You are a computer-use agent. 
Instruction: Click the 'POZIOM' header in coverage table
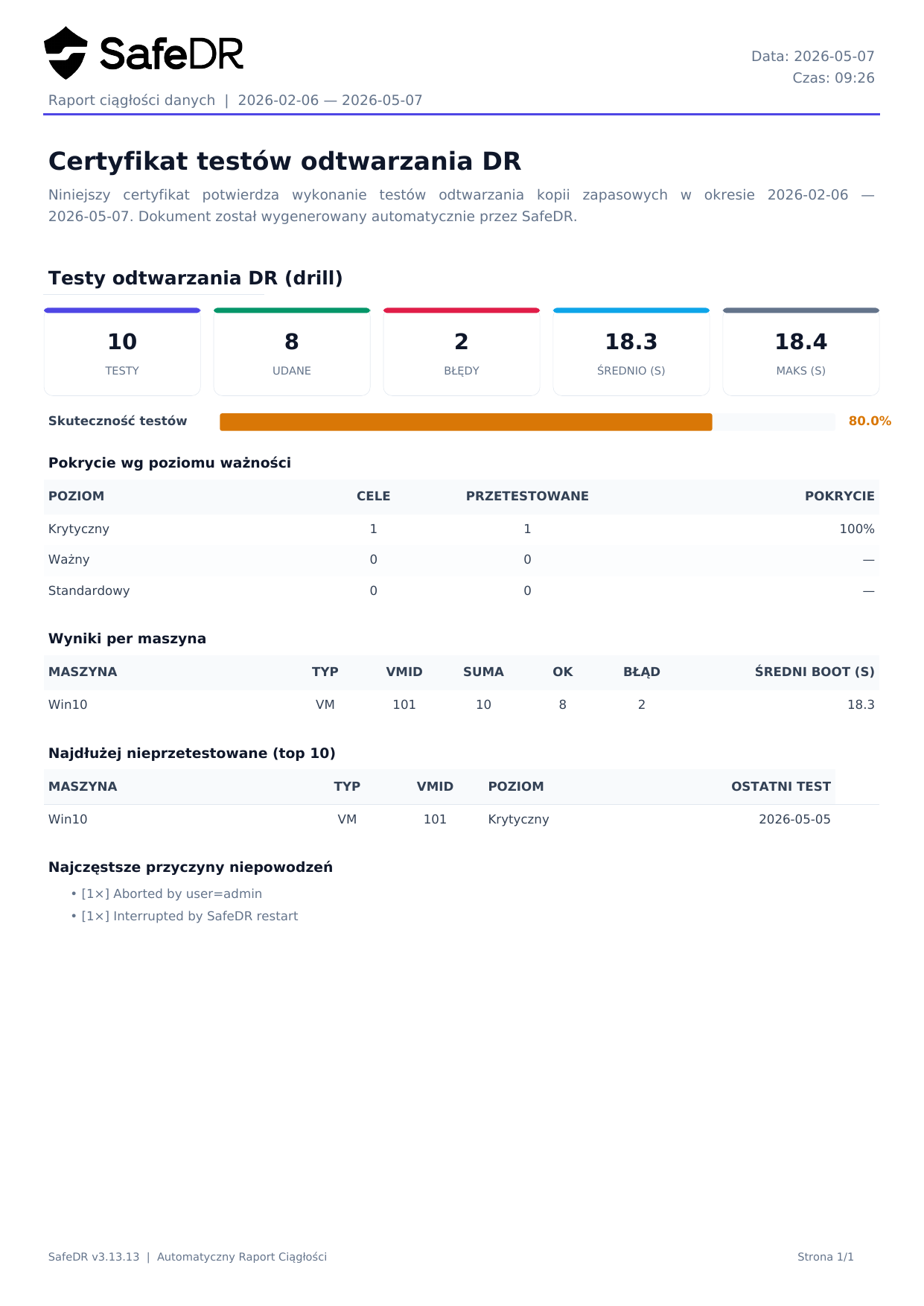click(x=76, y=497)
